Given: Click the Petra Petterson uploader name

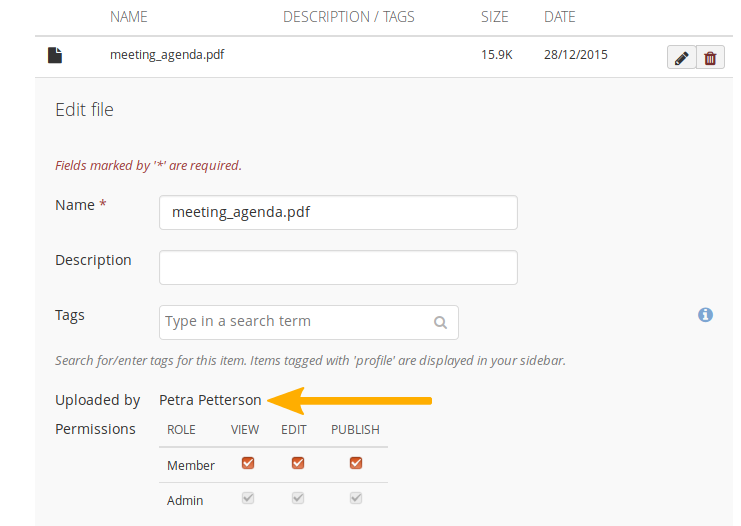Looking at the screenshot, I should coord(210,400).
